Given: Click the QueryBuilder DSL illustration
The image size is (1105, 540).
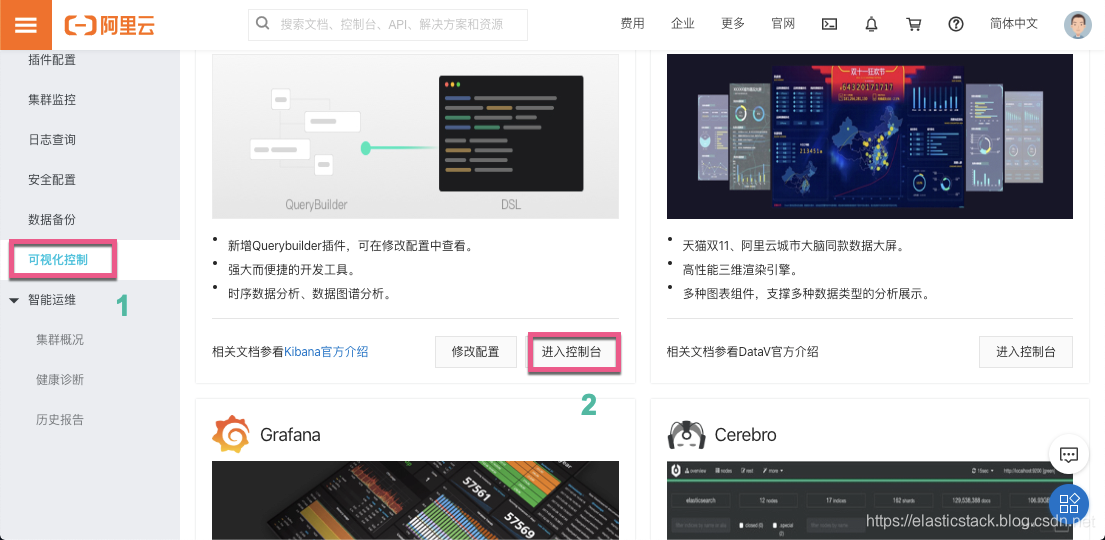Looking at the screenshot, I should pyautogui.click(x=415, y=136).
